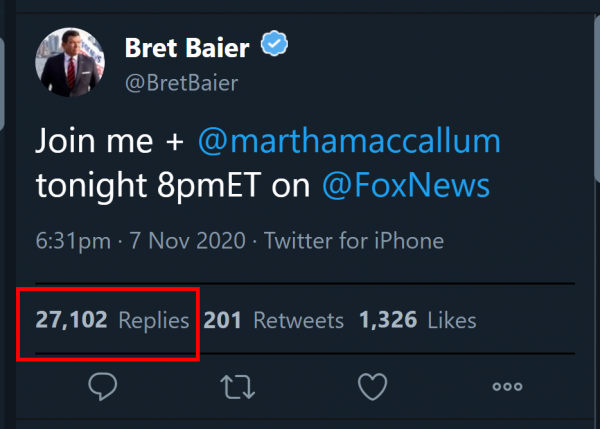Click the retweet arrows icon
Screen dimensions: 600x429
pos(238,386)
